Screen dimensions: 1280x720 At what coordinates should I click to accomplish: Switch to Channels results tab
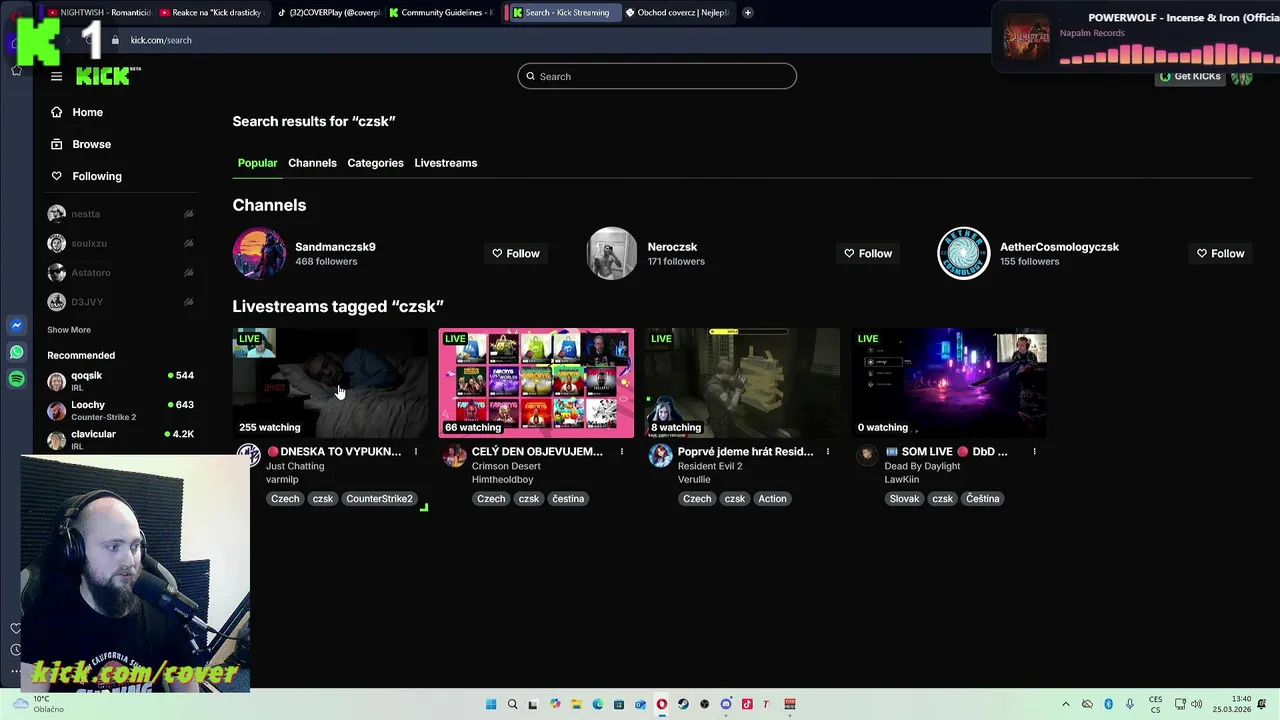click(x=312, y=163)
